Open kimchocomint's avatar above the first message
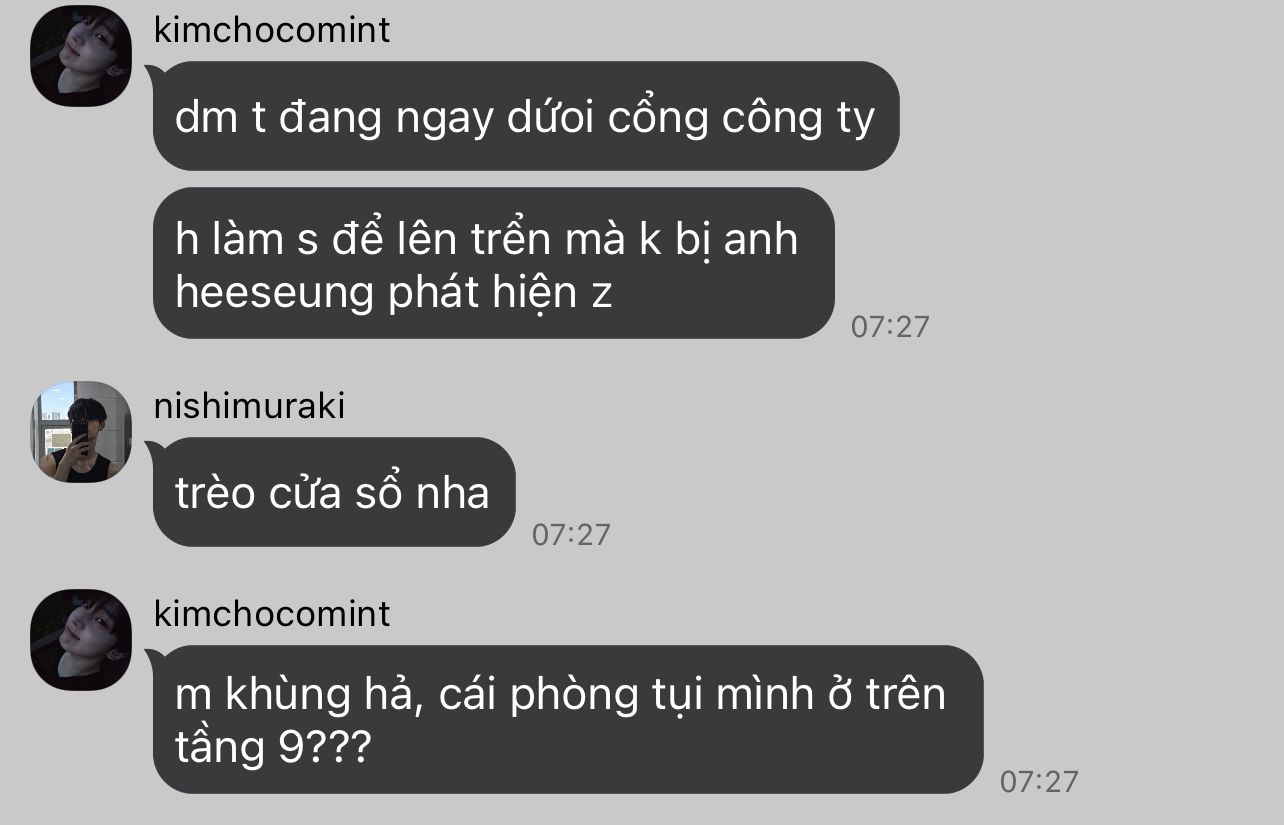 [x=81, y=56]
